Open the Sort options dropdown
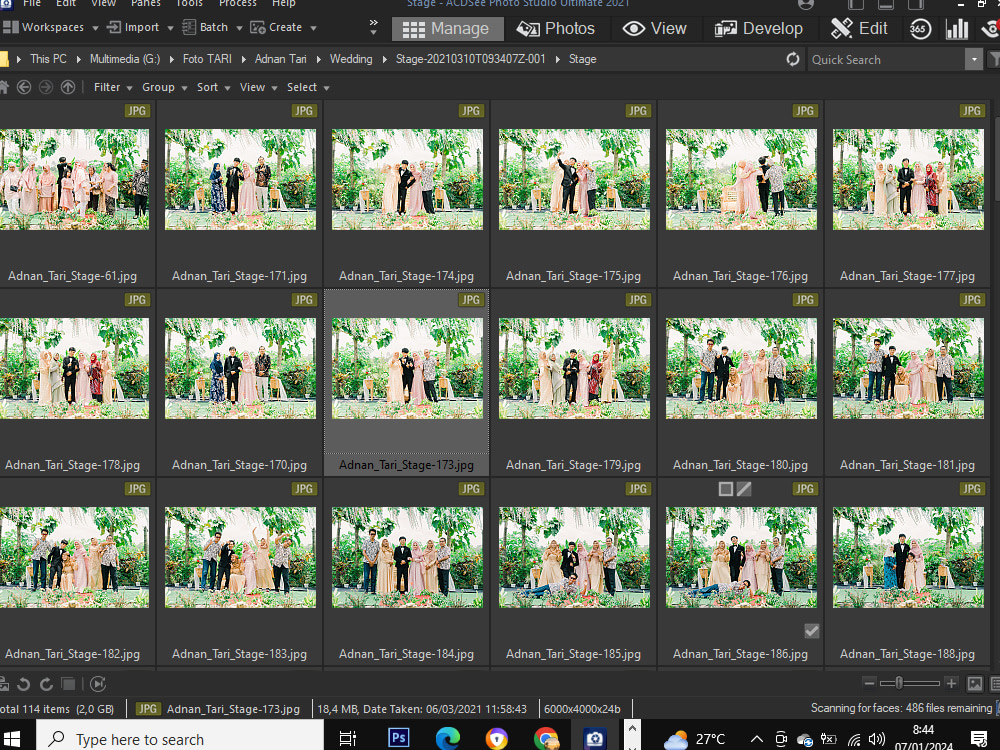1000x750 pixels. coord(212,87)
